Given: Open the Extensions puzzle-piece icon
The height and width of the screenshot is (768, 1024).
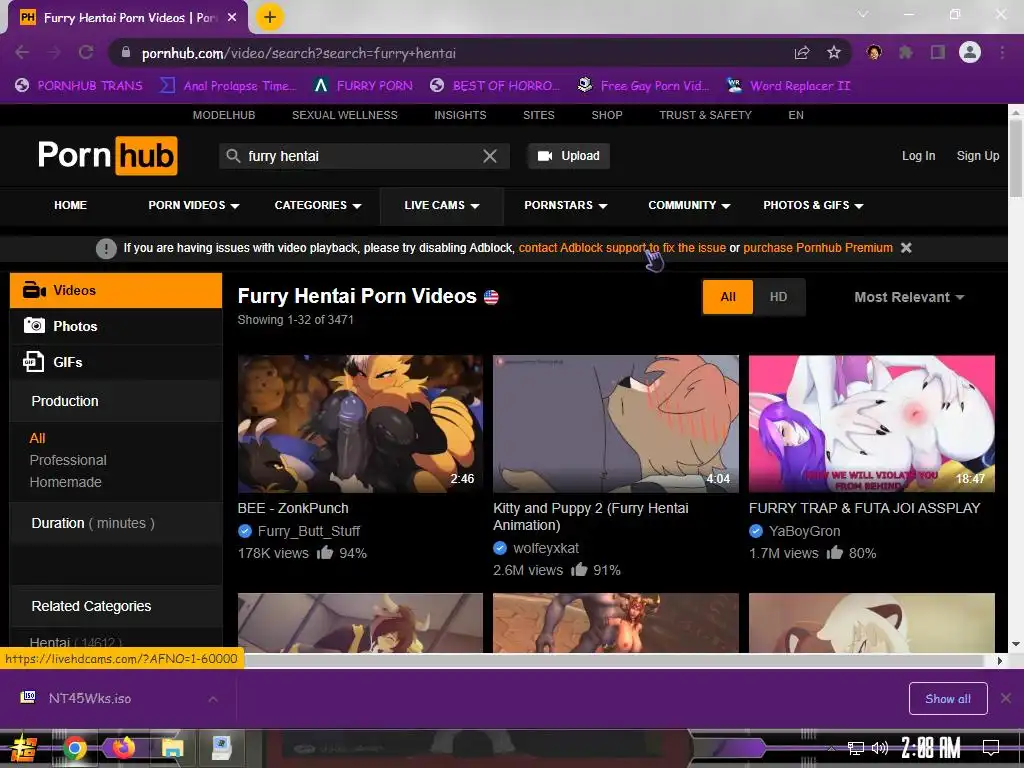Looking at the screenshot, I should click(906, 52).
